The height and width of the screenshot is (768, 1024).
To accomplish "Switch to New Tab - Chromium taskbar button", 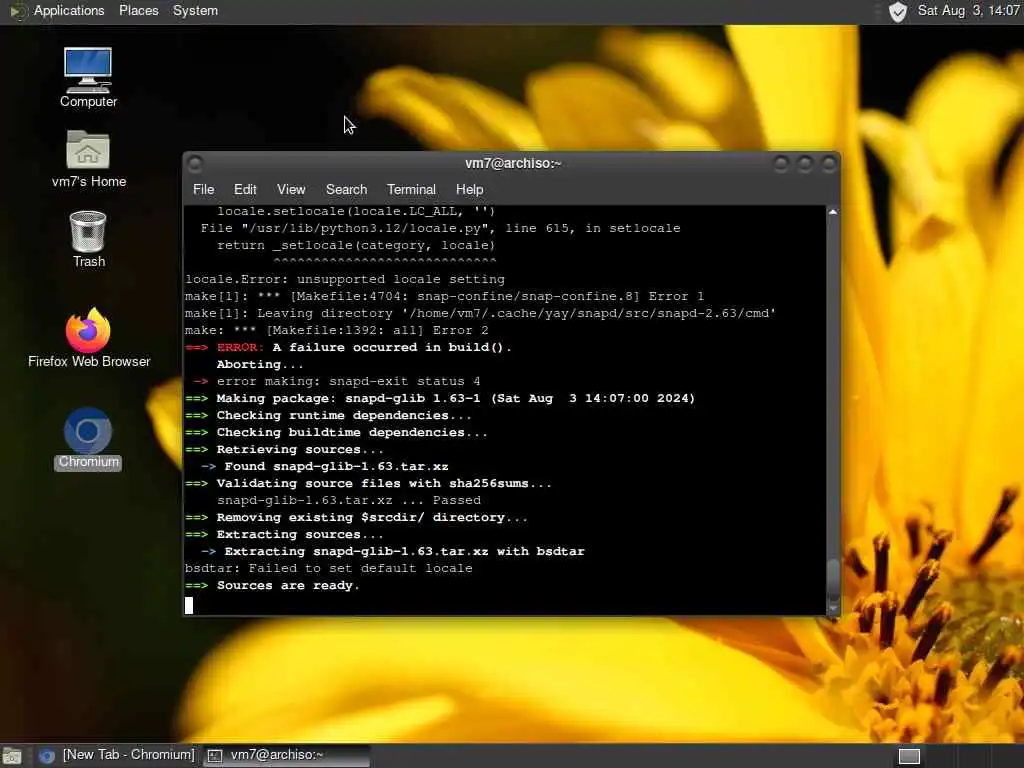I will click(118, 755).
